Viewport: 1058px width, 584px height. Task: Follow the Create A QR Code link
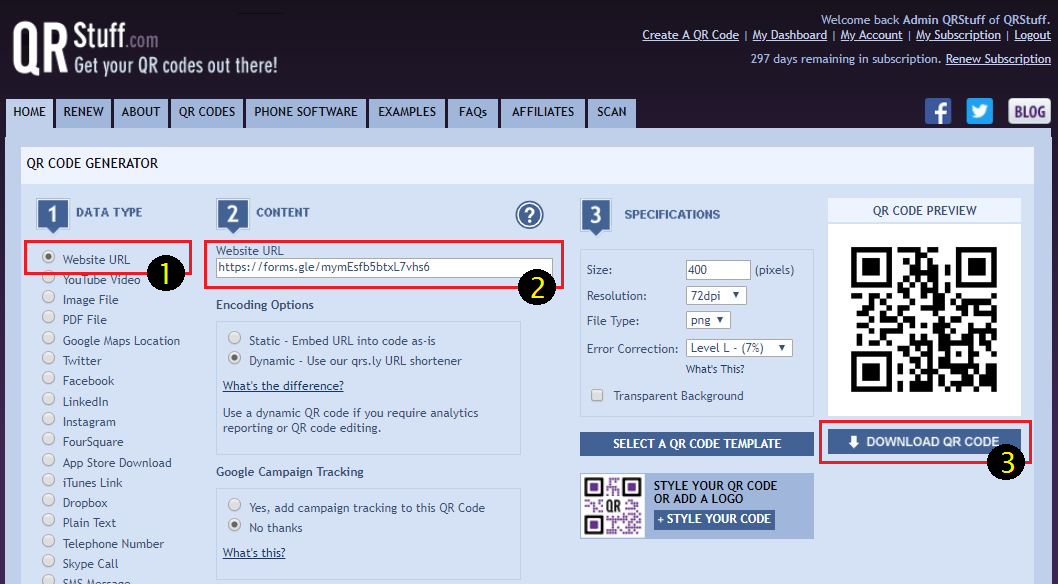pos(690,35)
